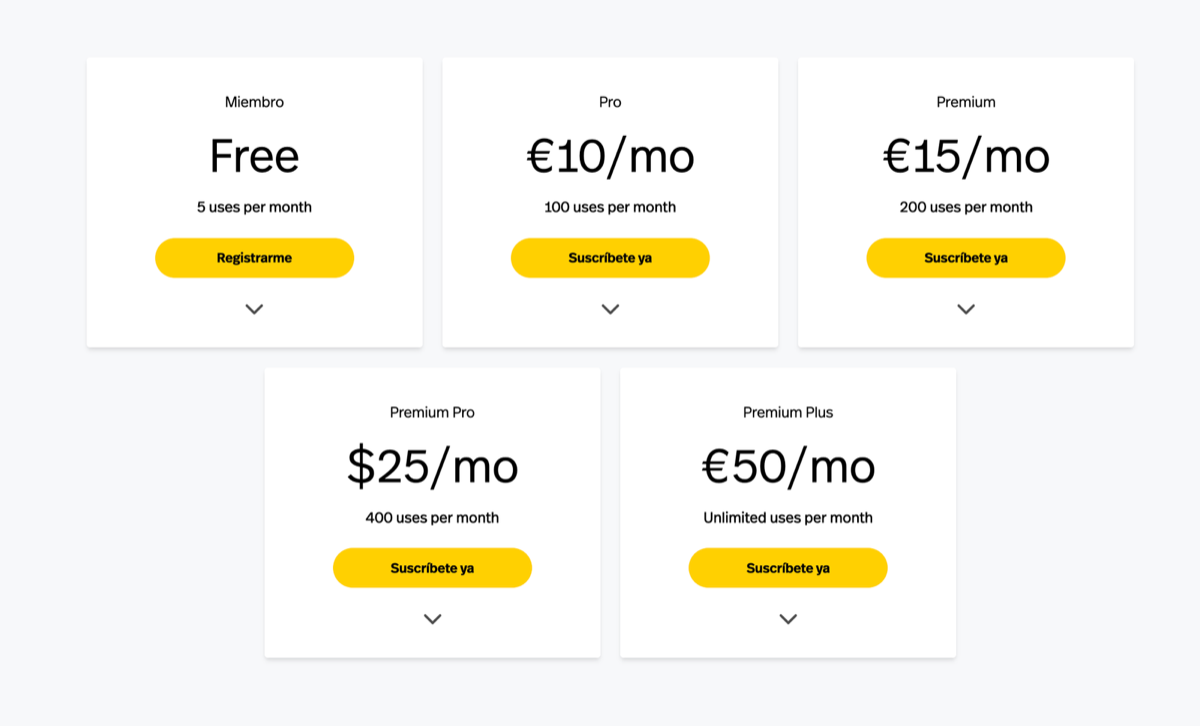Click the $25/mo price text

tap(432, 466)
